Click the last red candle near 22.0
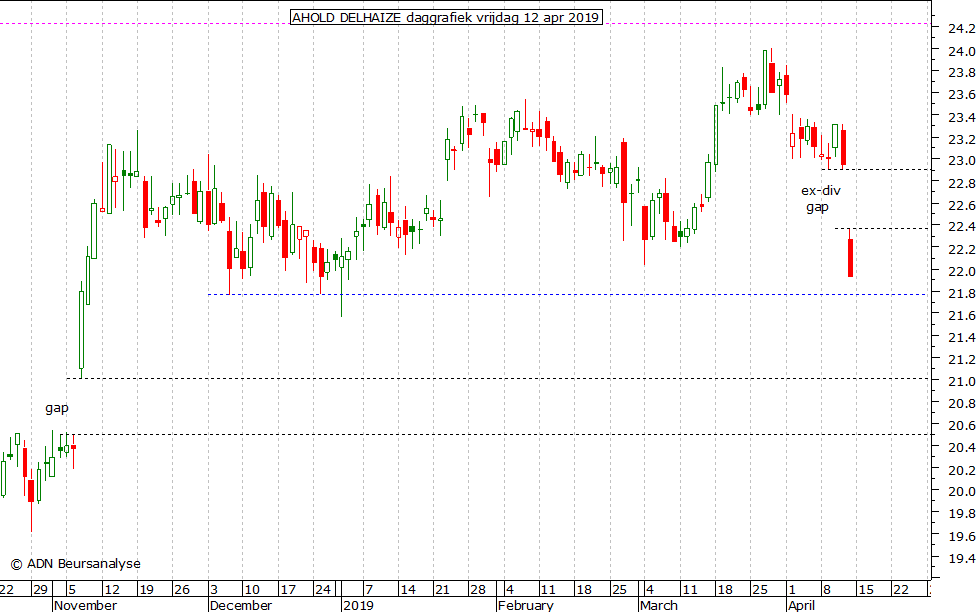Screen dimensions: 979x612 (850, 257)
